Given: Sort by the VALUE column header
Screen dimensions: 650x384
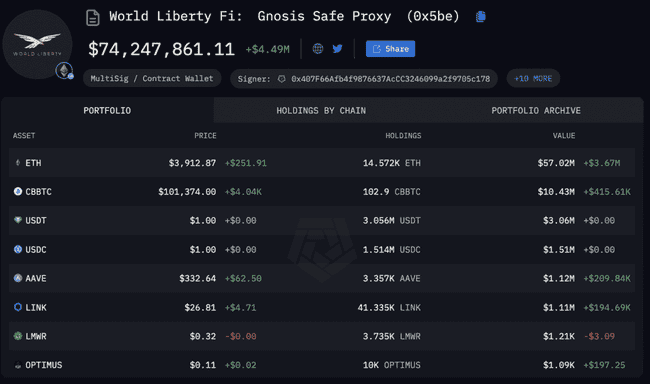Looking at the screenshot, I should point(564,136).
